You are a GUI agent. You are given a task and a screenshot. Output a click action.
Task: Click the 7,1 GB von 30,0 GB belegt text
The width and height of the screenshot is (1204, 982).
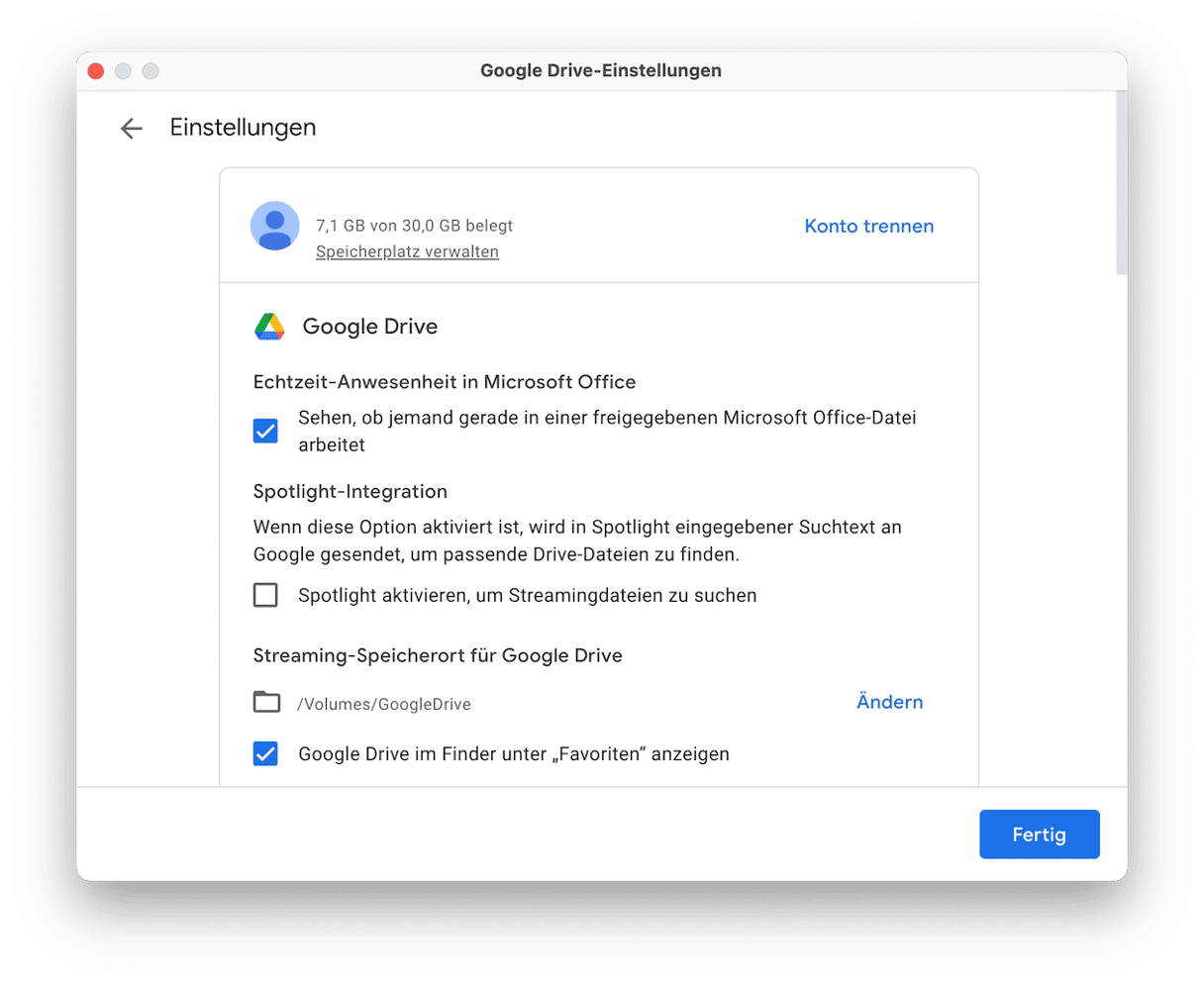click(x=414, y=226)
